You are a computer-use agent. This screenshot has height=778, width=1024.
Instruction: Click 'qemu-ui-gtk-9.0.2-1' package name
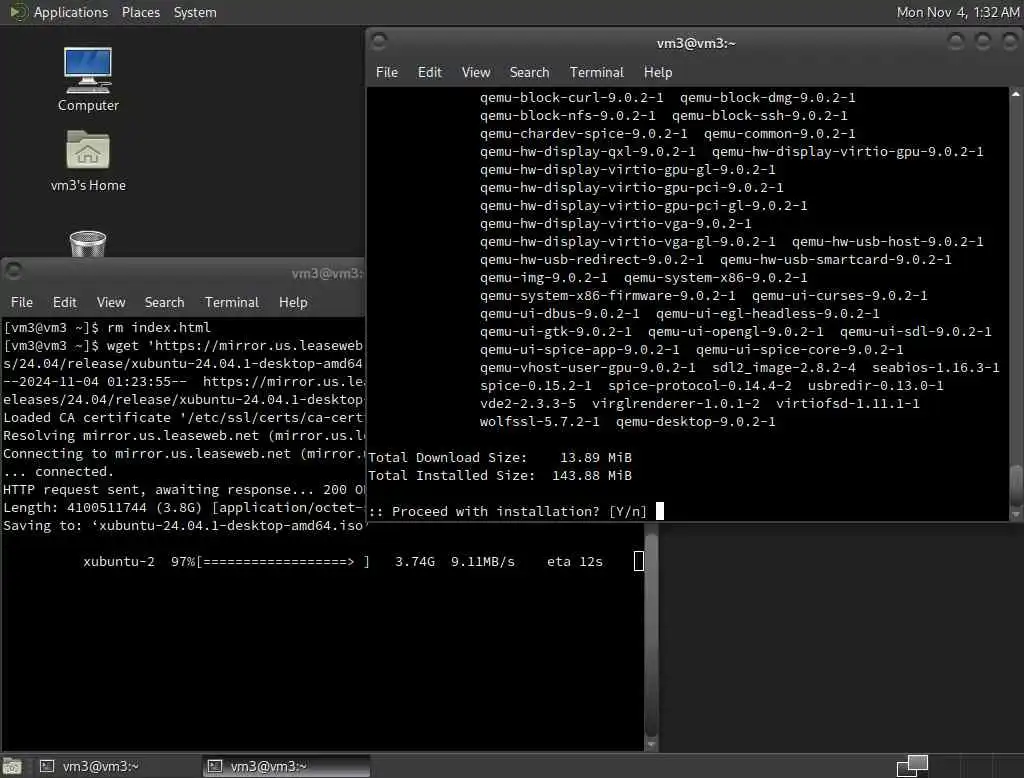coord(555,331)
